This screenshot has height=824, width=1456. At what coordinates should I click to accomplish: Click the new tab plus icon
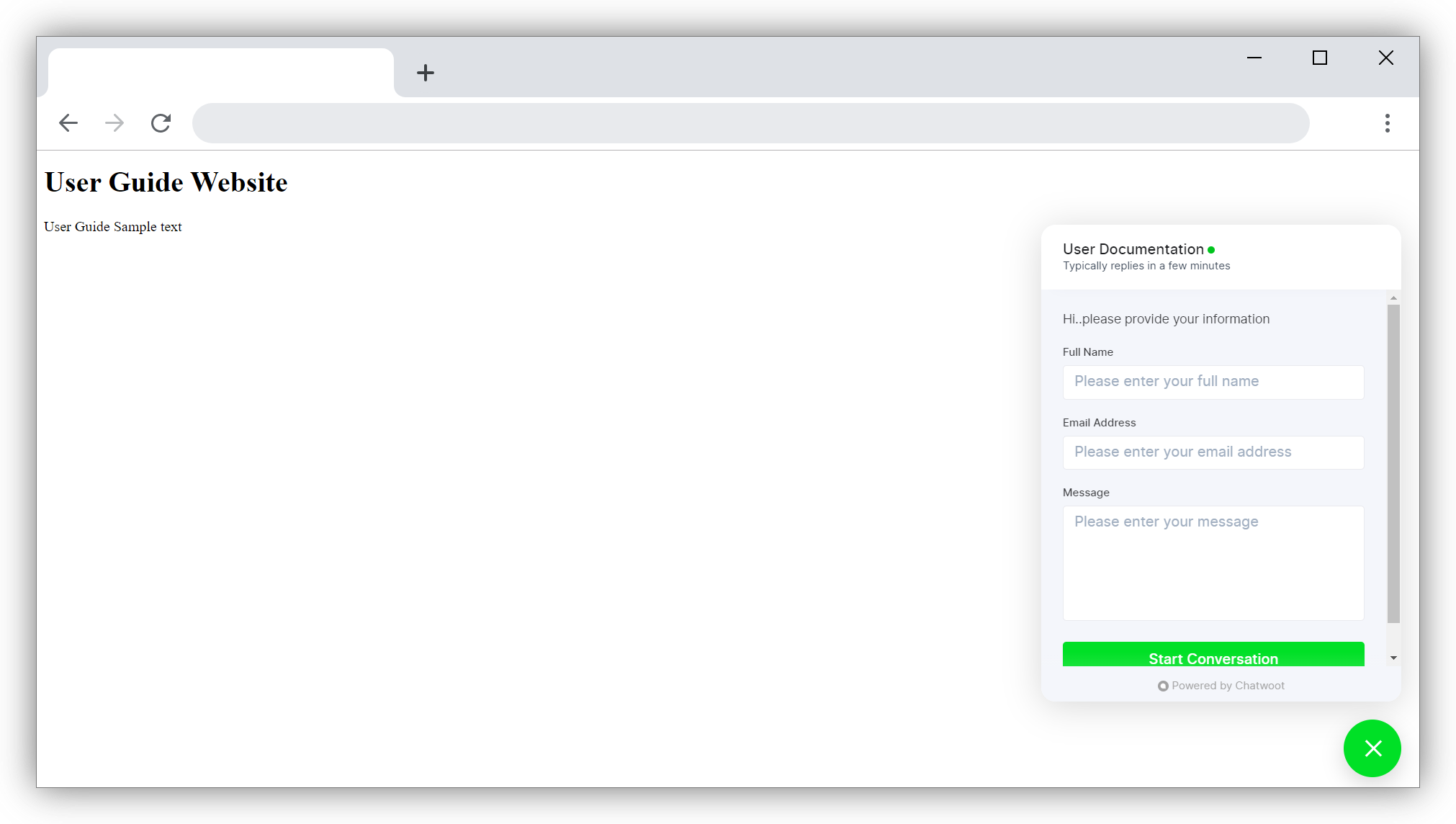(x=424, y=71)
